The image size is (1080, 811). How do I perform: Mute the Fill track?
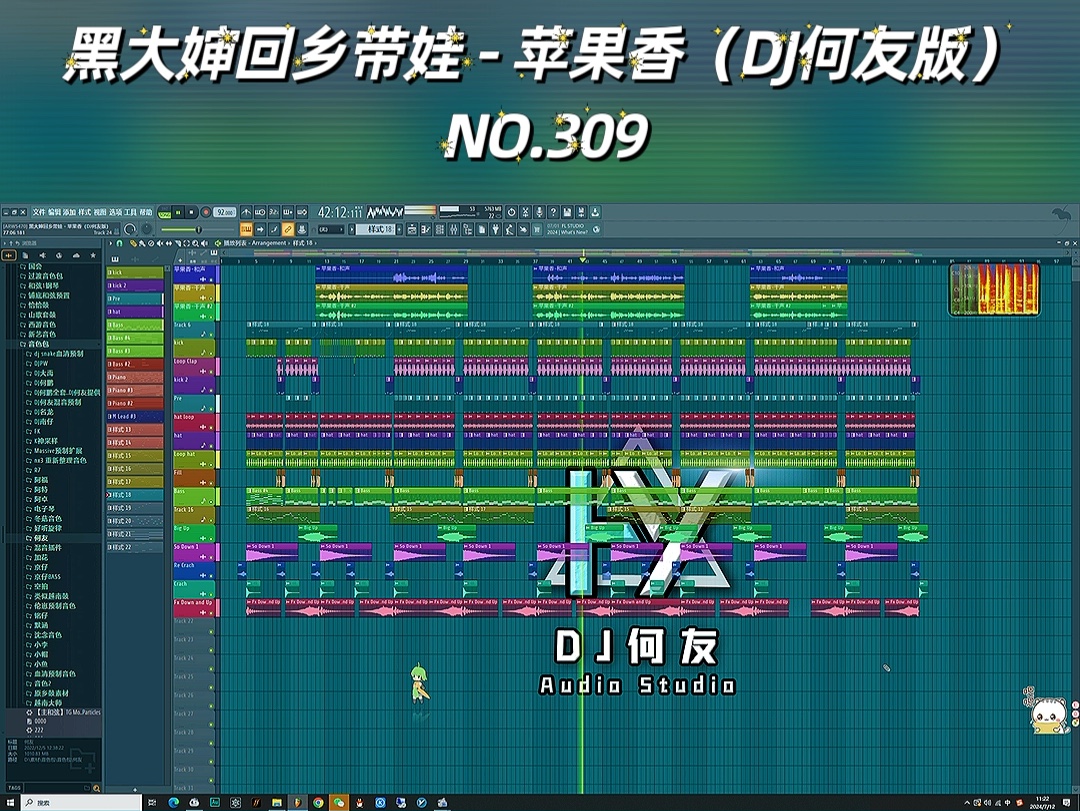pos(211,483)
